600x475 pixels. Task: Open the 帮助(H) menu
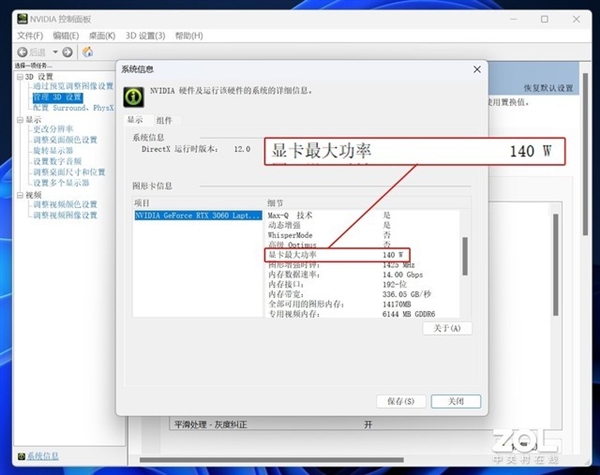coord(189,36)
